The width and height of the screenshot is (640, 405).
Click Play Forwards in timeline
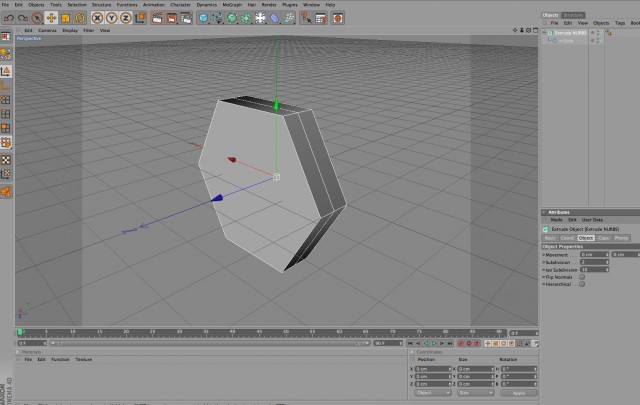[434, 344]
